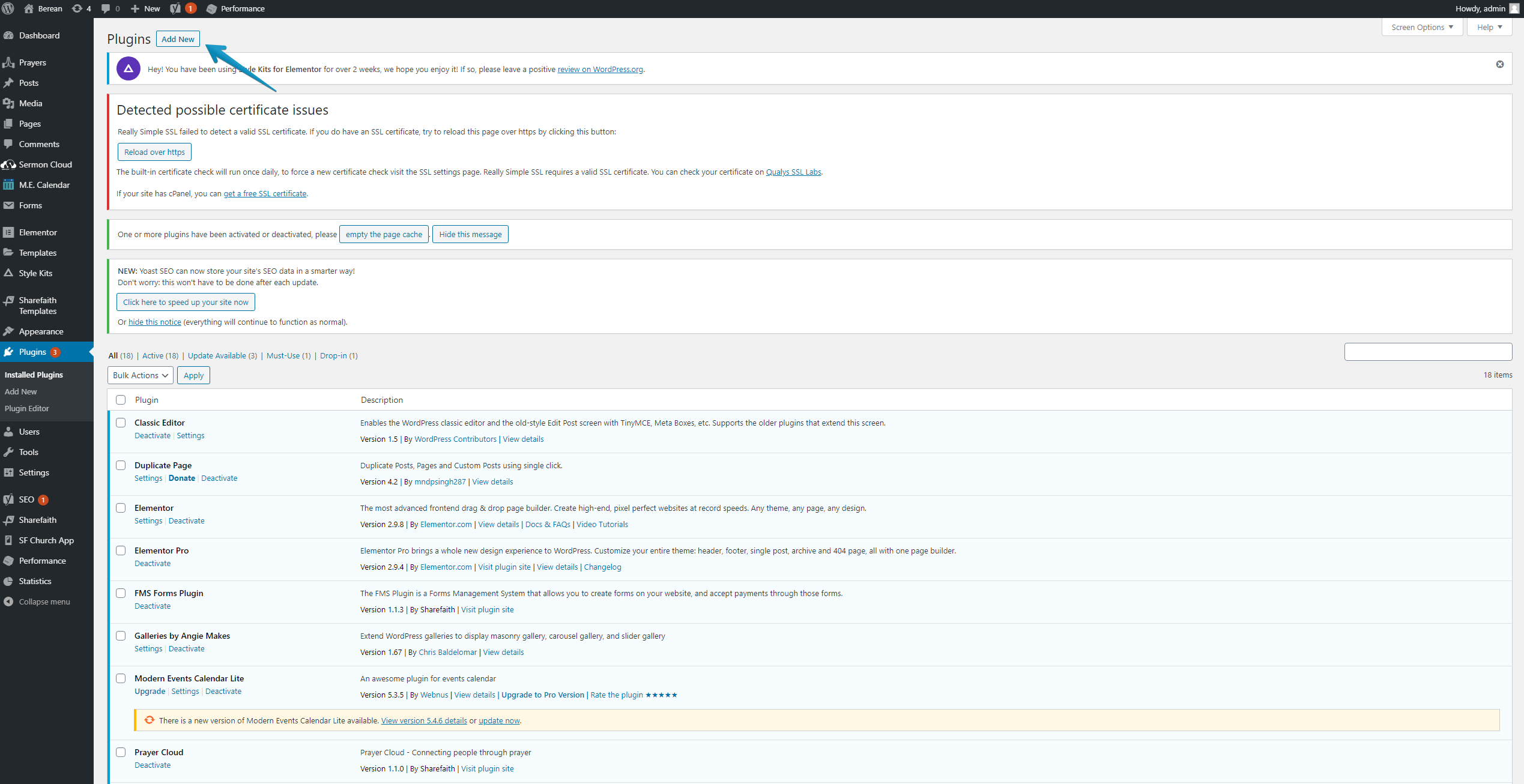Click the Collapse menu icon
1524x784 pixels.
pyautogui.click(x=8, y=602)
